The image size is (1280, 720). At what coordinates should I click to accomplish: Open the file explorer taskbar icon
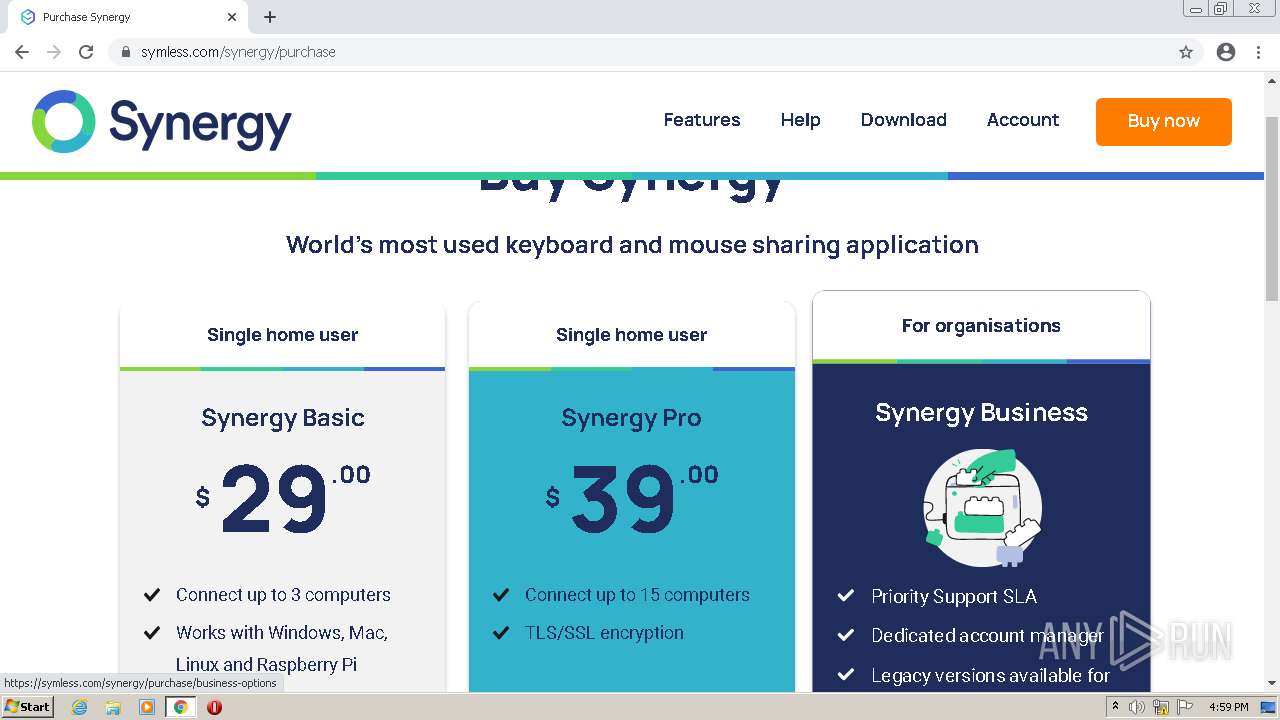pos(113,707)
